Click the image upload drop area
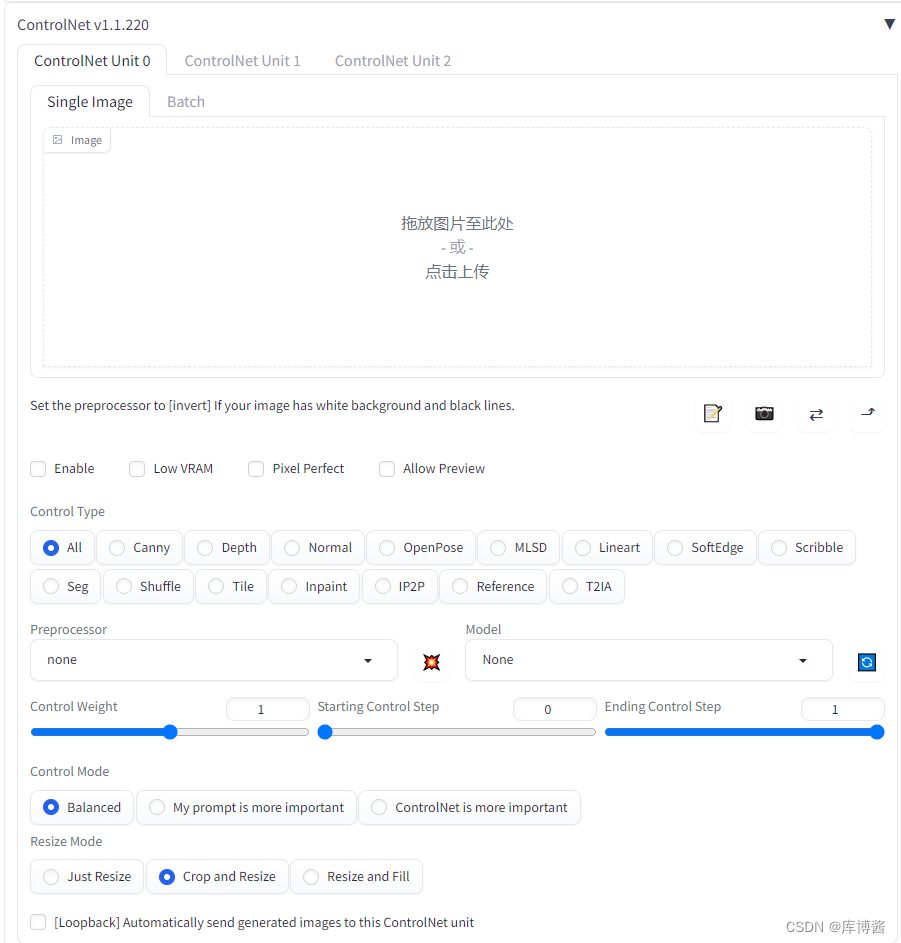The height and width of the screenshot is (943, 901). (x=457, y=247)
